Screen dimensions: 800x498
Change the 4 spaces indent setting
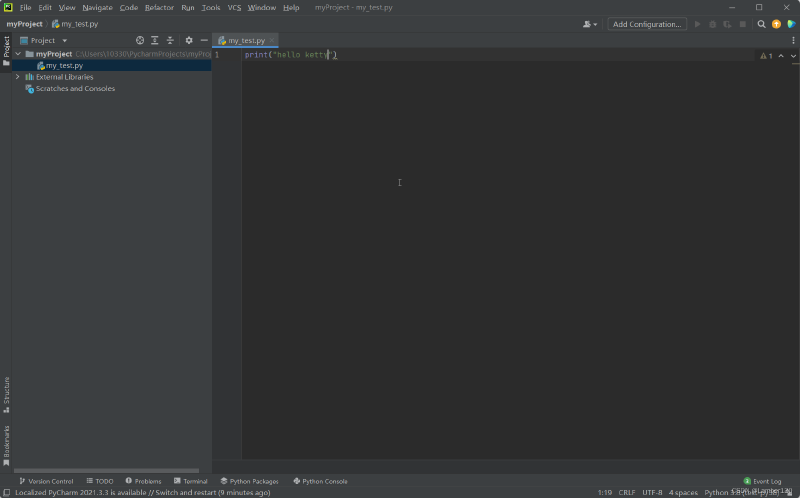pyautogui.click(x=683, y=492)
